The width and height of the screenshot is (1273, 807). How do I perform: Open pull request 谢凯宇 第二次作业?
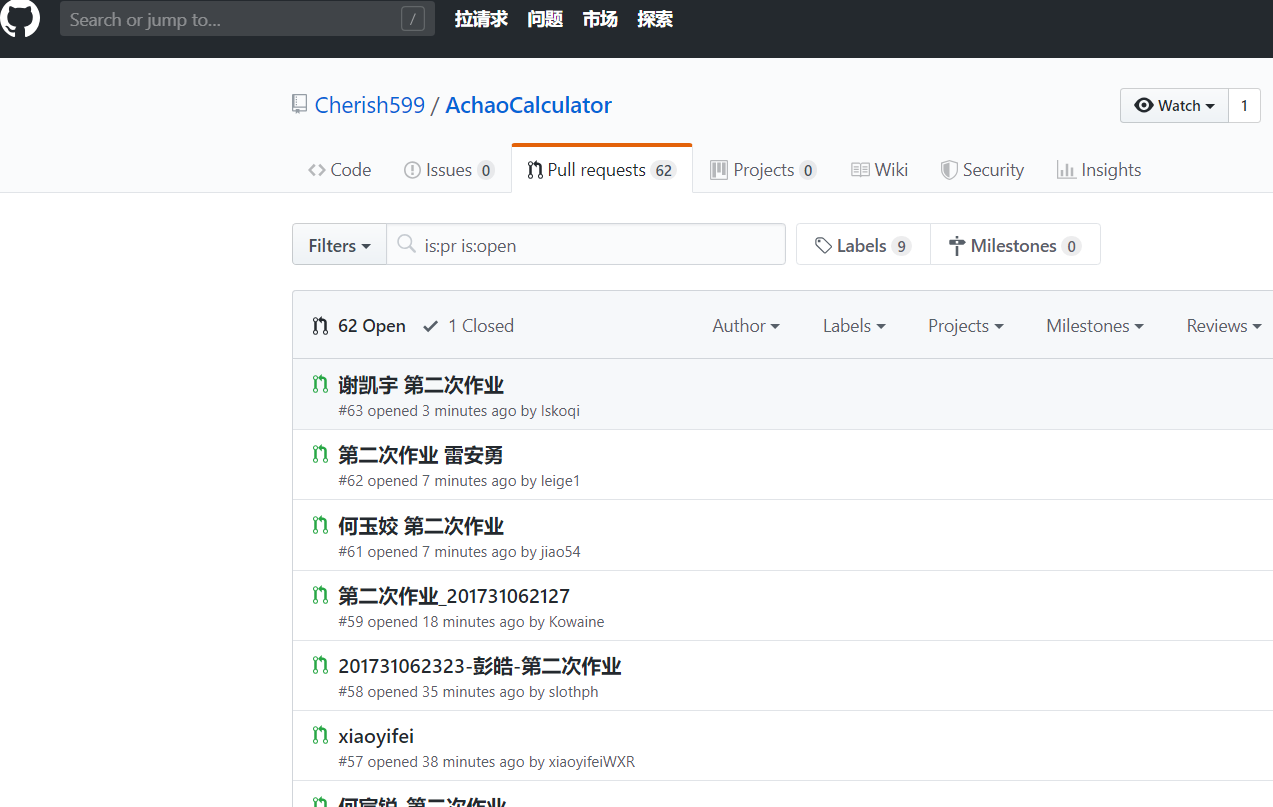click(421, 385)
